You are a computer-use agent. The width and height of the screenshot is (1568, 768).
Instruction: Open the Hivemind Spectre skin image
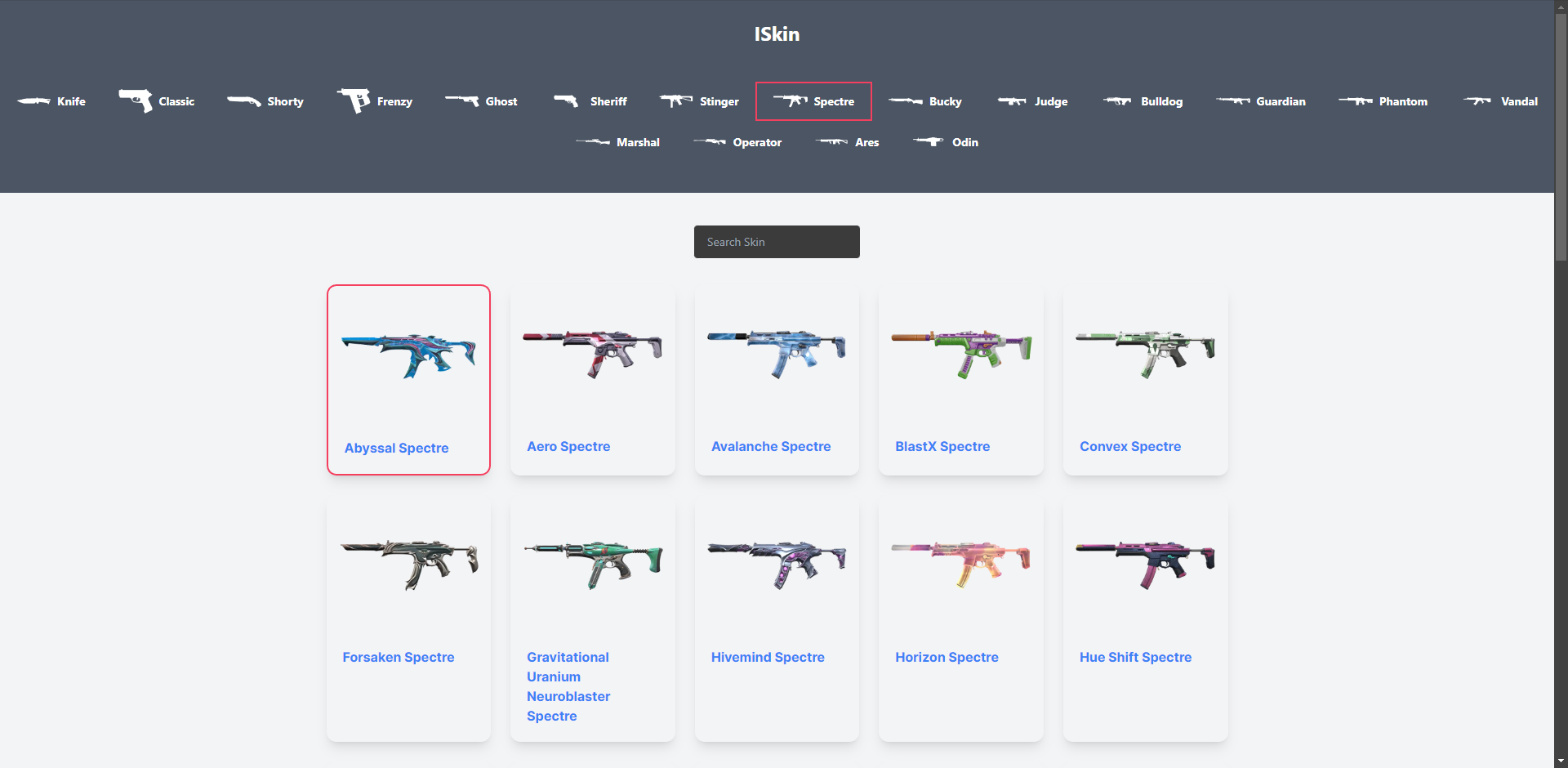point(777,565)
